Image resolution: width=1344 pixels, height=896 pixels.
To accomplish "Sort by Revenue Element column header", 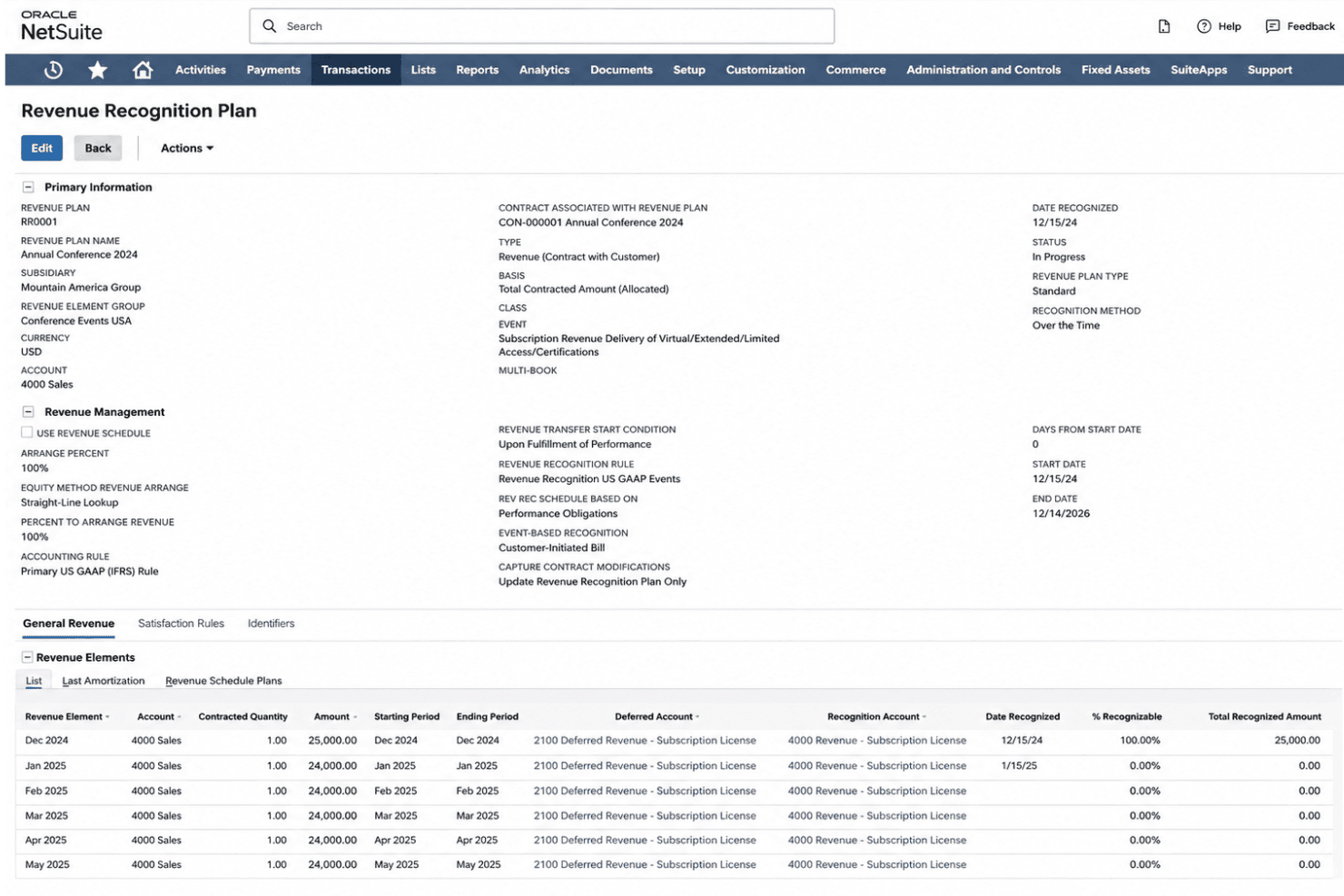I will pos(67,716).
